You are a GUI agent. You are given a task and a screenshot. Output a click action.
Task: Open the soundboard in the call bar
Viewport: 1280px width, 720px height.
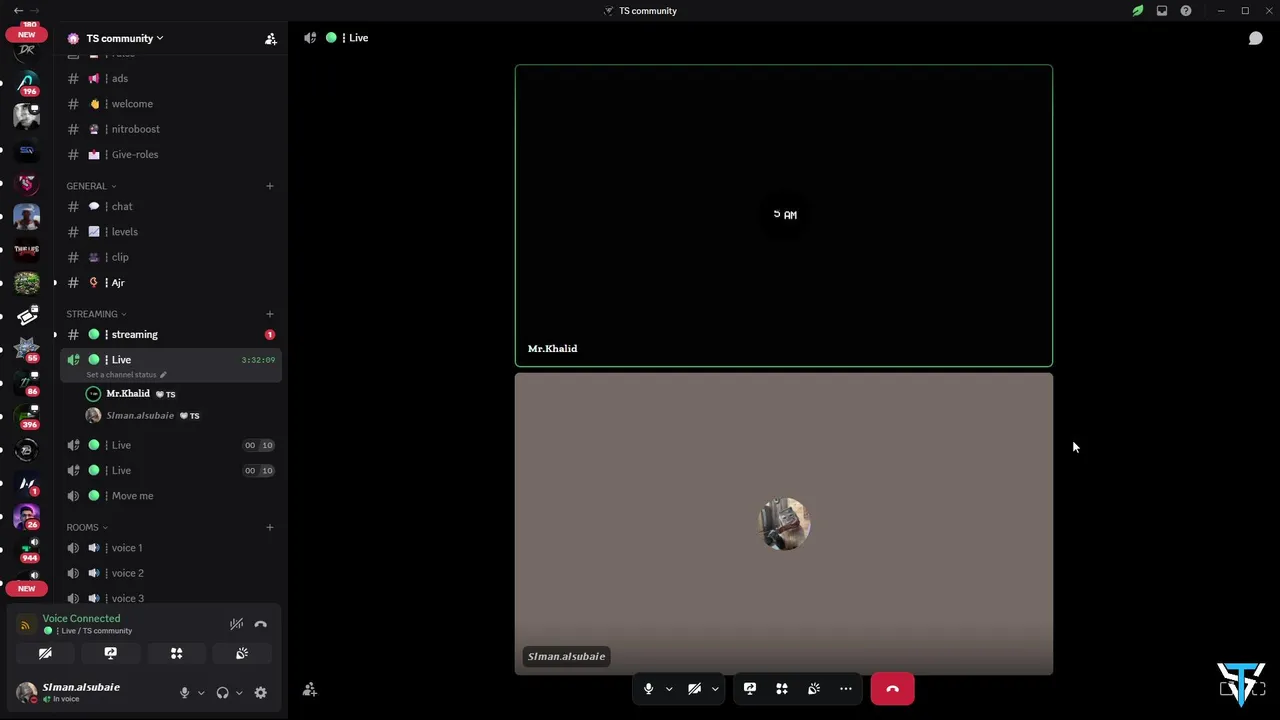(x=814, y=688)
